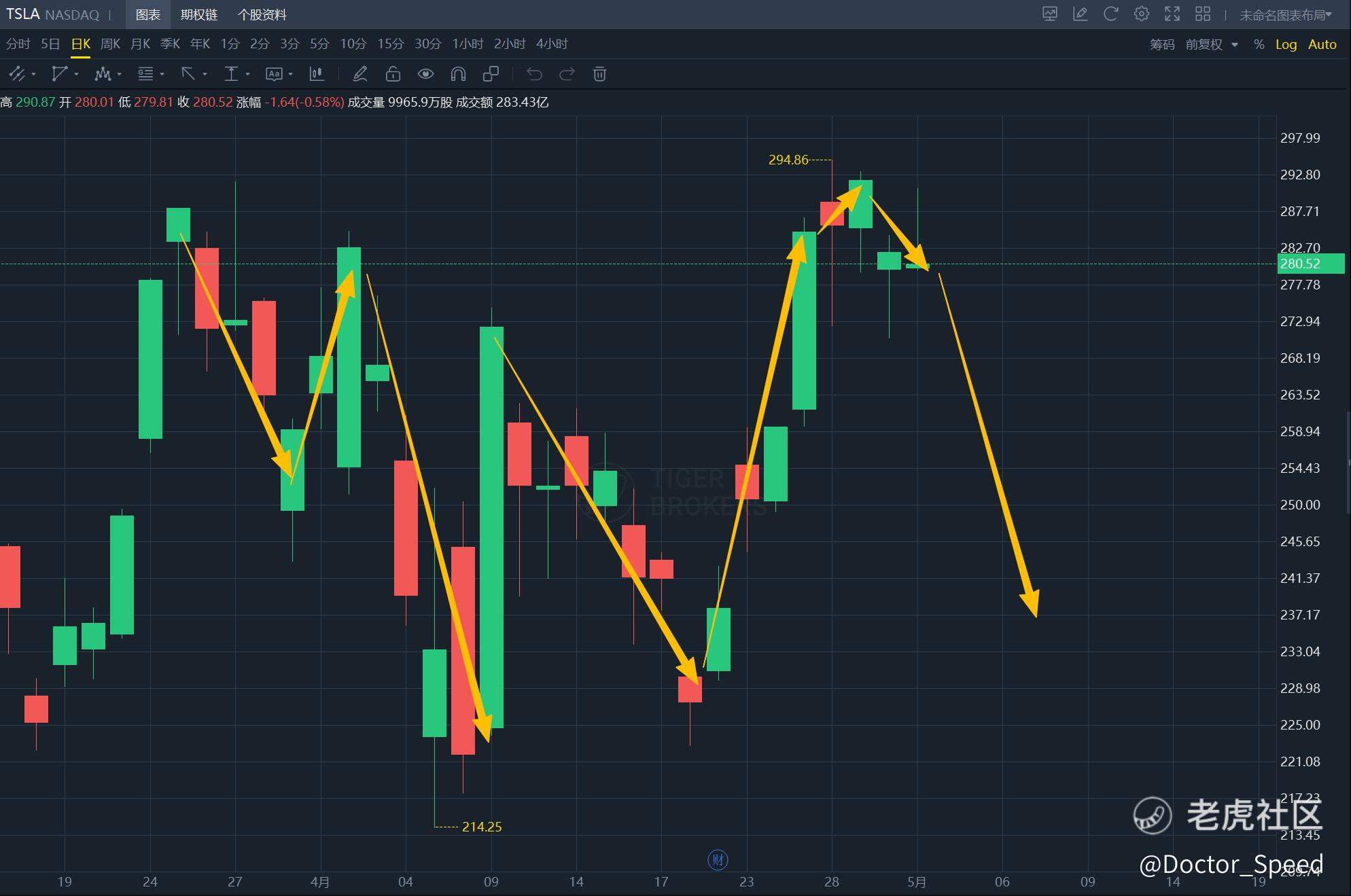Viewport: 1351px width, 896px height.
Task: Click the 214.25 low price label
Action: [x=482, y=827]
